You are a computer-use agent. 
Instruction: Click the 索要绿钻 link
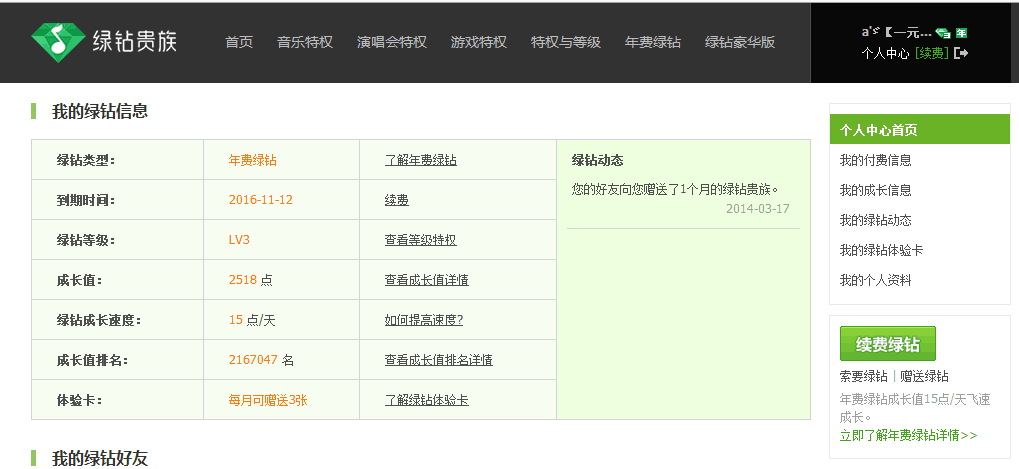863,377
